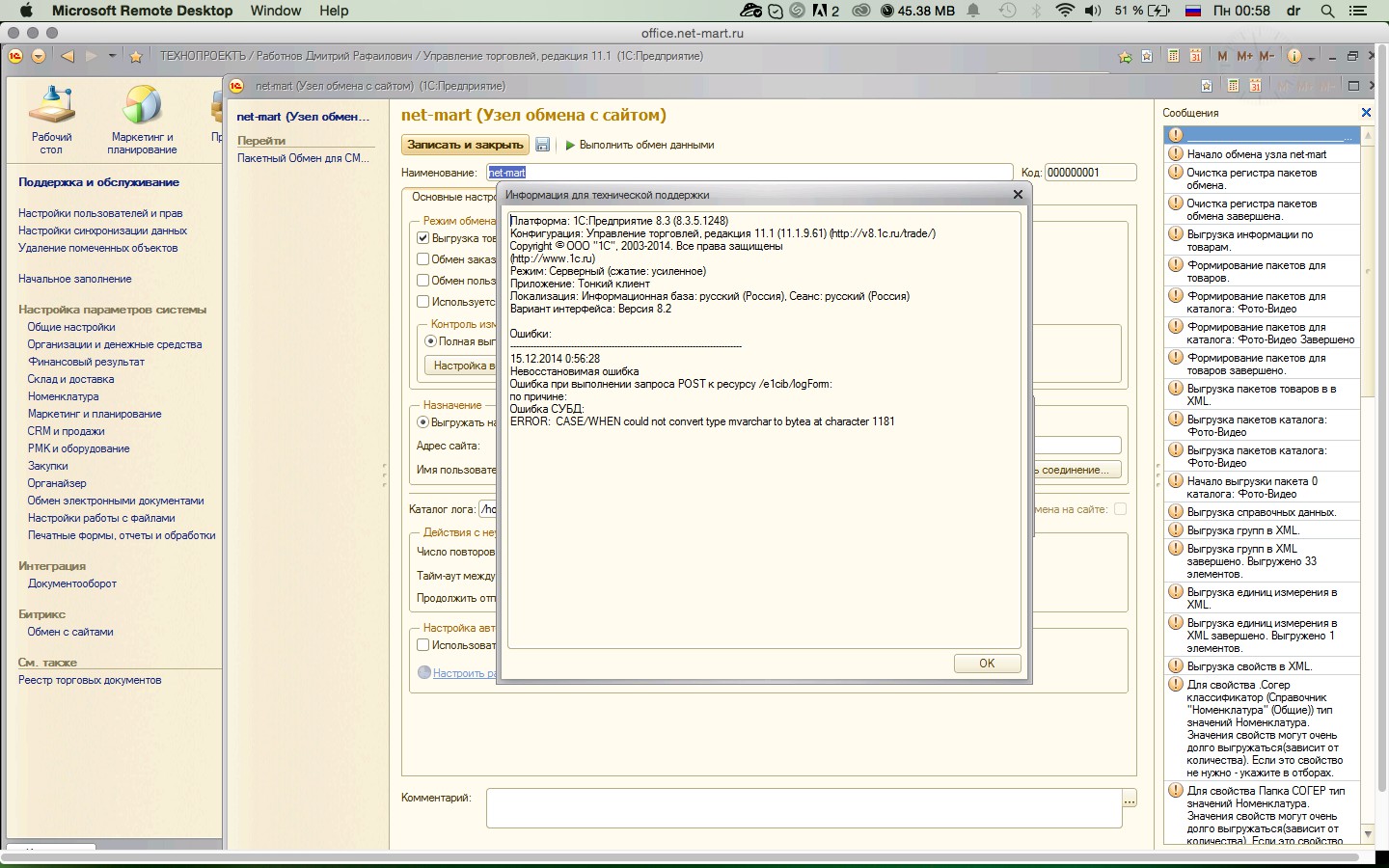The image size is (1389, 868).
Task: Open the Microsoft Remote Desktop menu
Action: 143,11
